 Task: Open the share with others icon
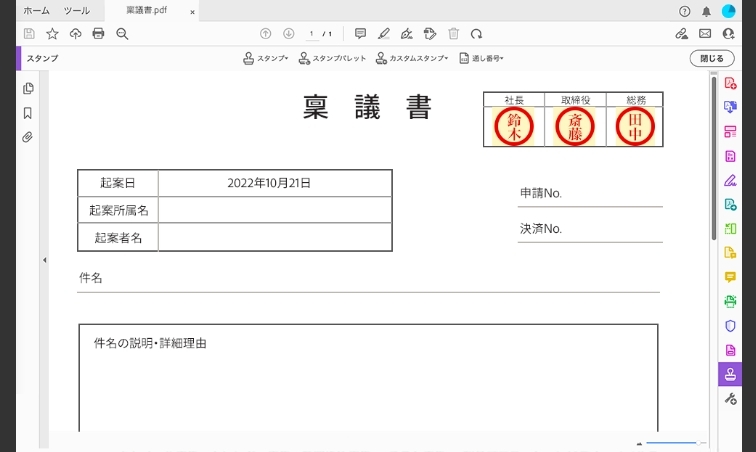728,34
